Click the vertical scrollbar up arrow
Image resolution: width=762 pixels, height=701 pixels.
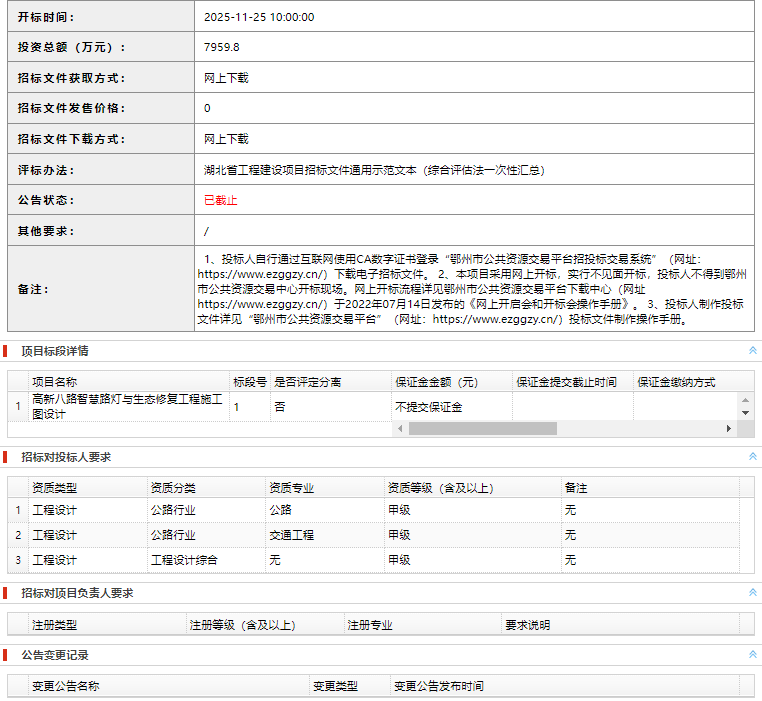(745, 399)
